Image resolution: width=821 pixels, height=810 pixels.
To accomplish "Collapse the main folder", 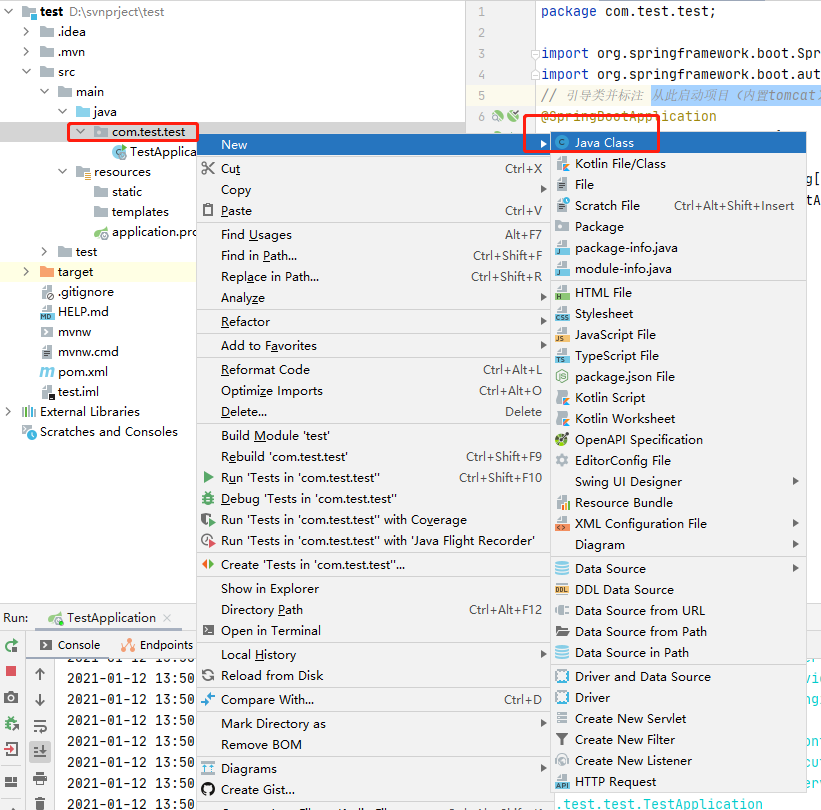I will coord(45,91).
